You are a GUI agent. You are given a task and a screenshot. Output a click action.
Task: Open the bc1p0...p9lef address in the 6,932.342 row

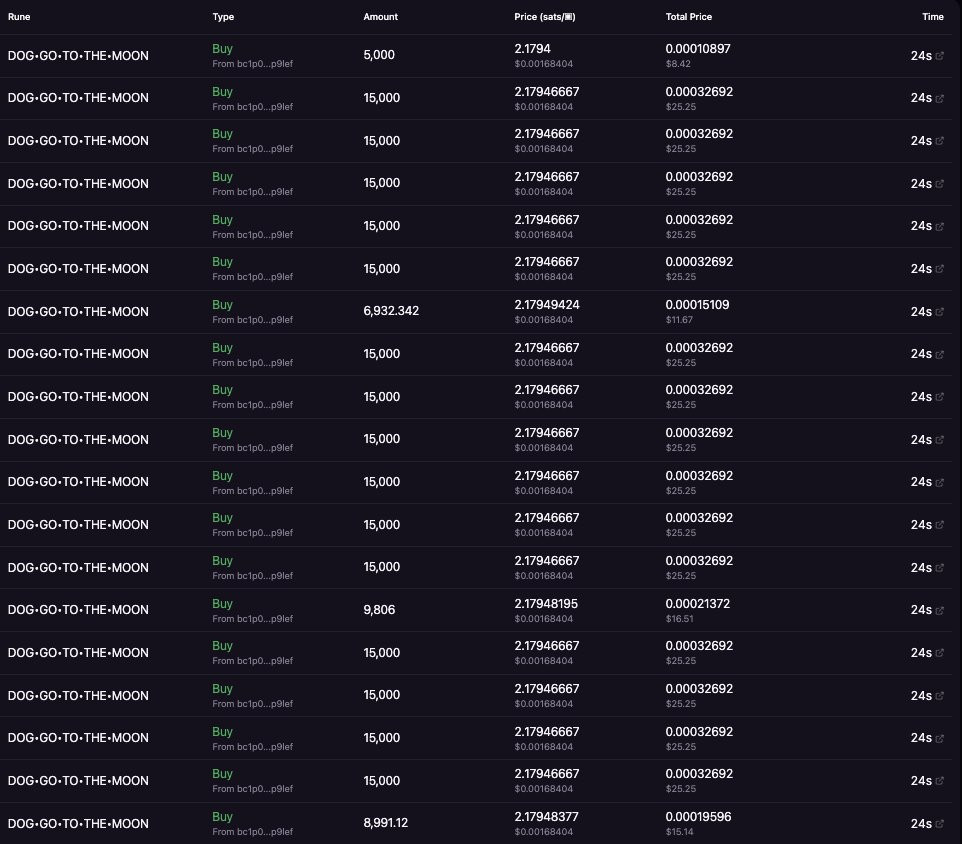(x=252, y=319)
